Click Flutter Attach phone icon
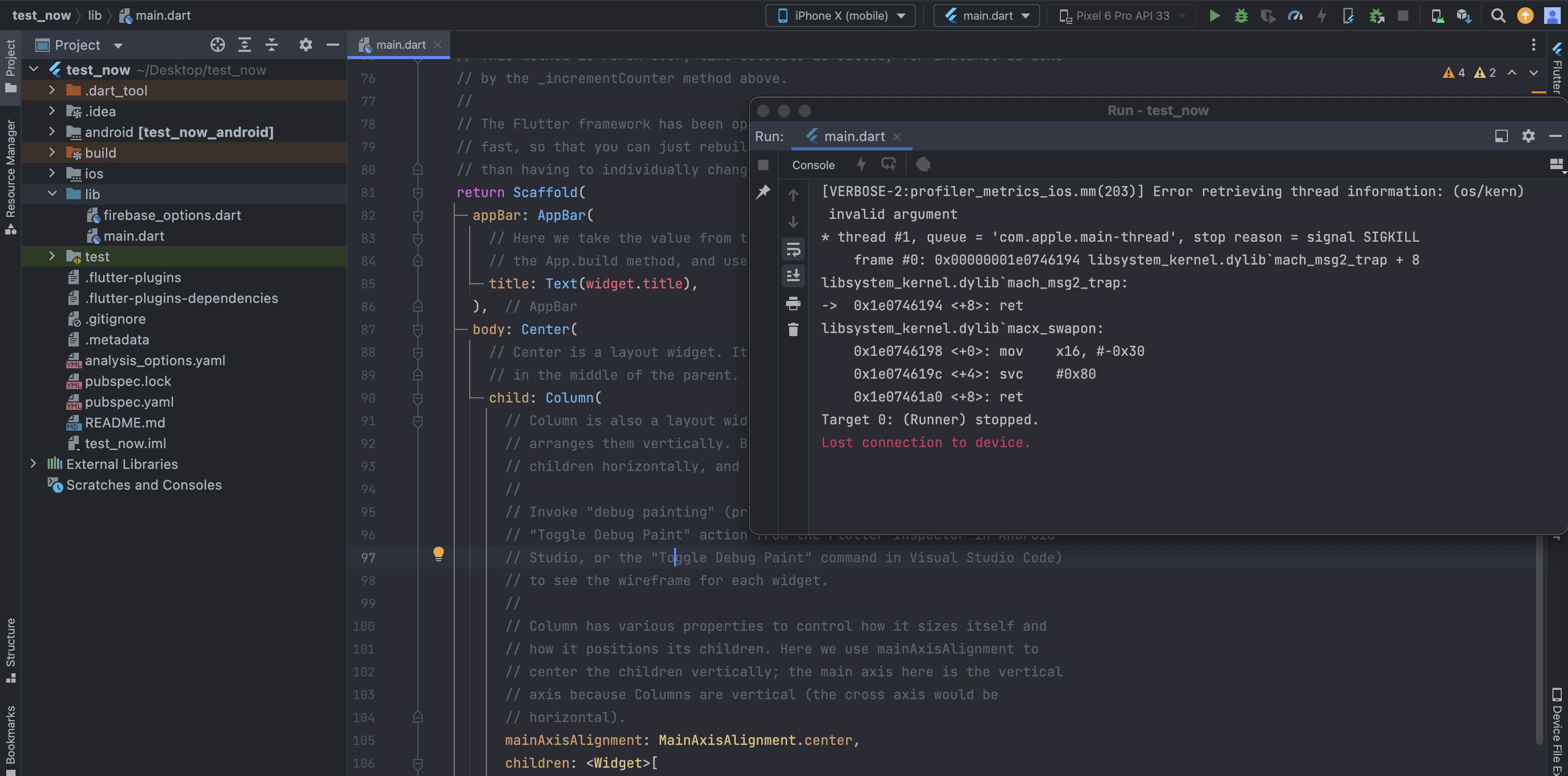This screenshot has width=1568, height=776. [x=1348, y=16]
